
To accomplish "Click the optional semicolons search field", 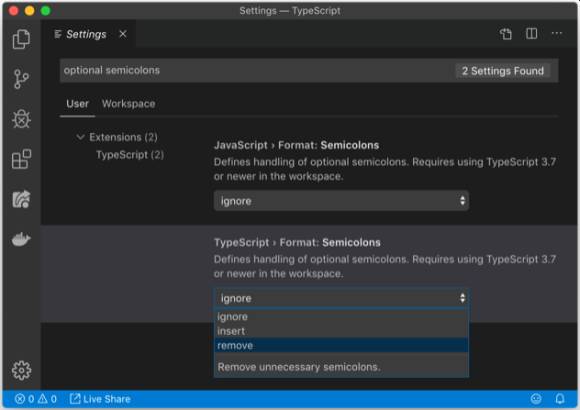I will pyautogui.click(x=257, y=70).
